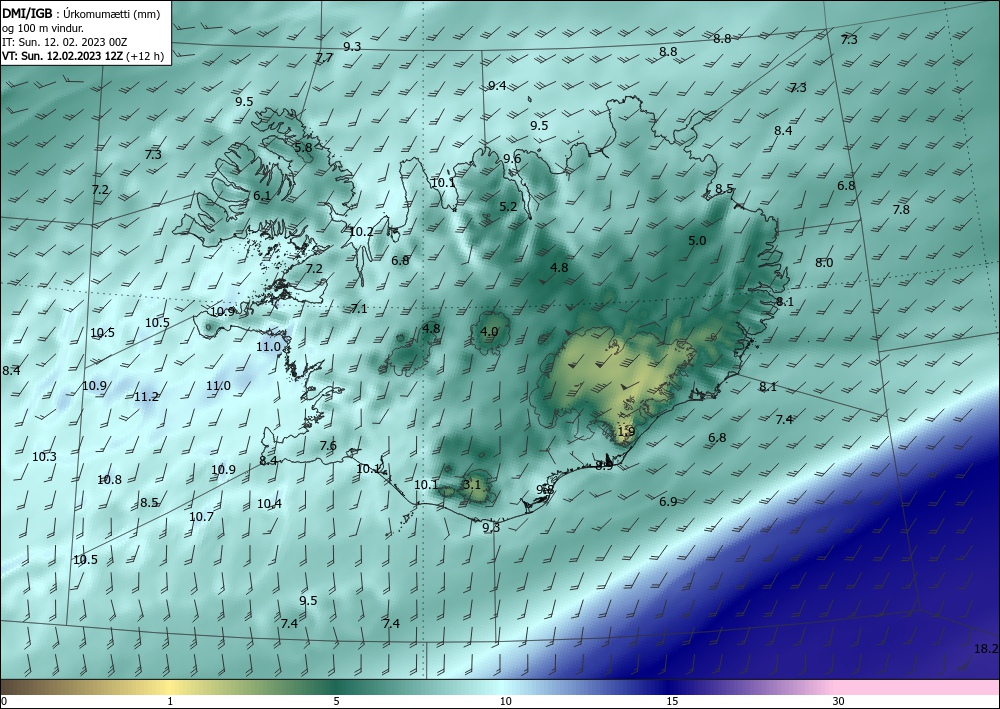Click the 5.2 value in north Iceland
The image size is (1000, 709).
coord(508,207)
